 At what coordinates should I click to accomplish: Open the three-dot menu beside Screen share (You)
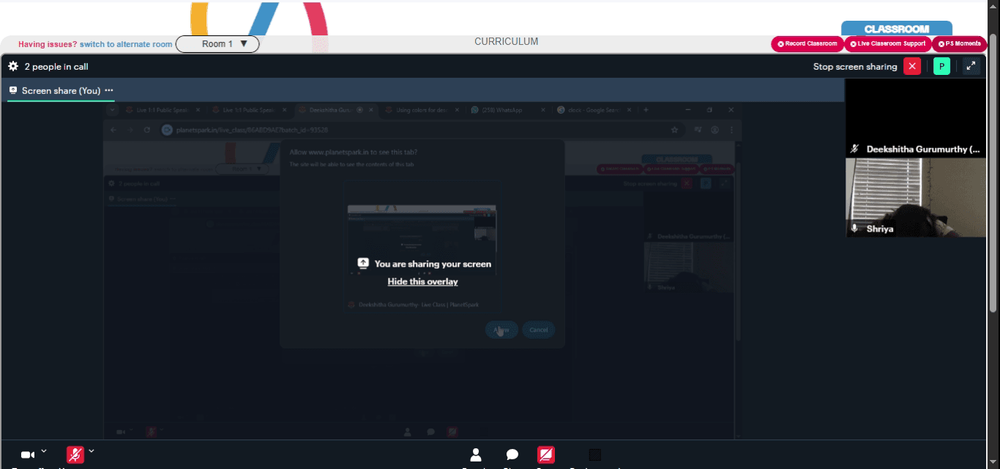point(109,91)
